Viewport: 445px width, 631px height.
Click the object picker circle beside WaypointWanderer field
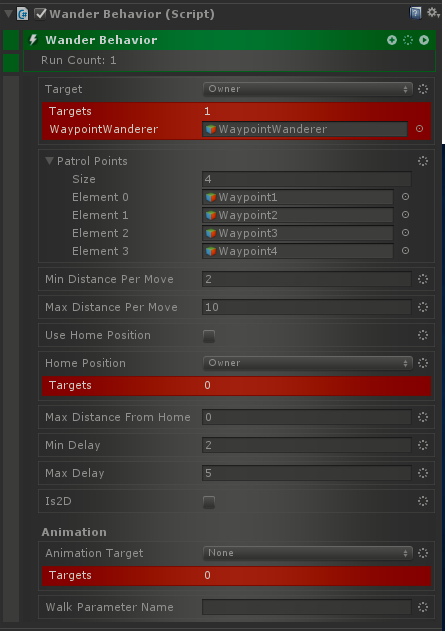point(419,129)
